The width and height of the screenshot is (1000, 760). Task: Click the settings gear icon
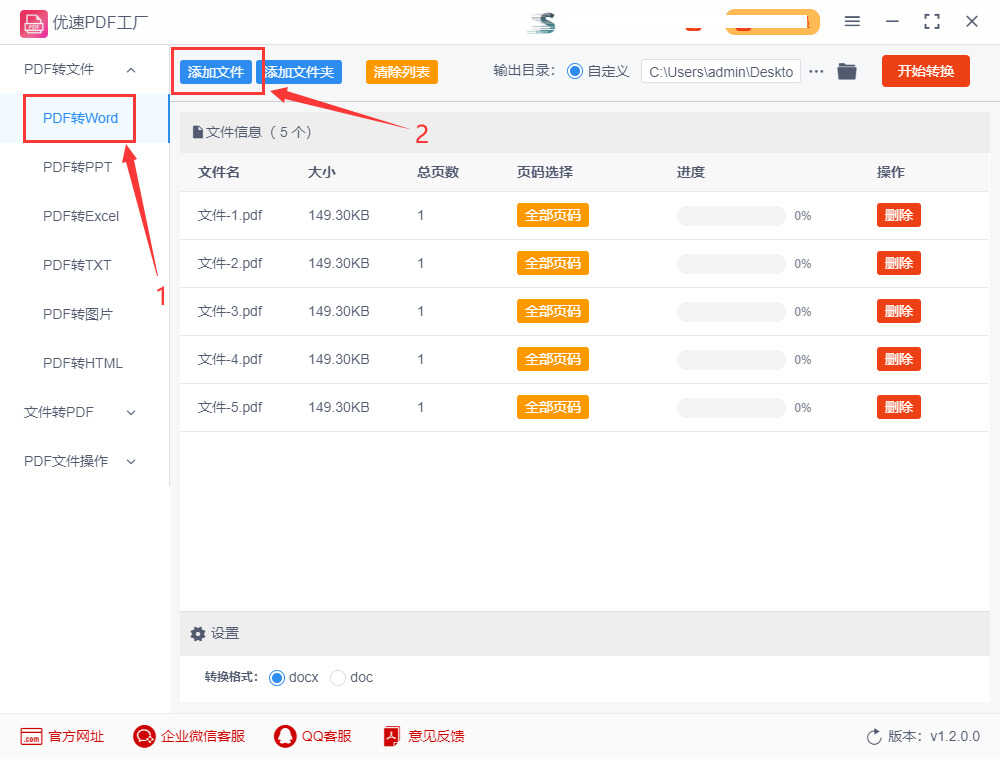[x=198, y=634]
